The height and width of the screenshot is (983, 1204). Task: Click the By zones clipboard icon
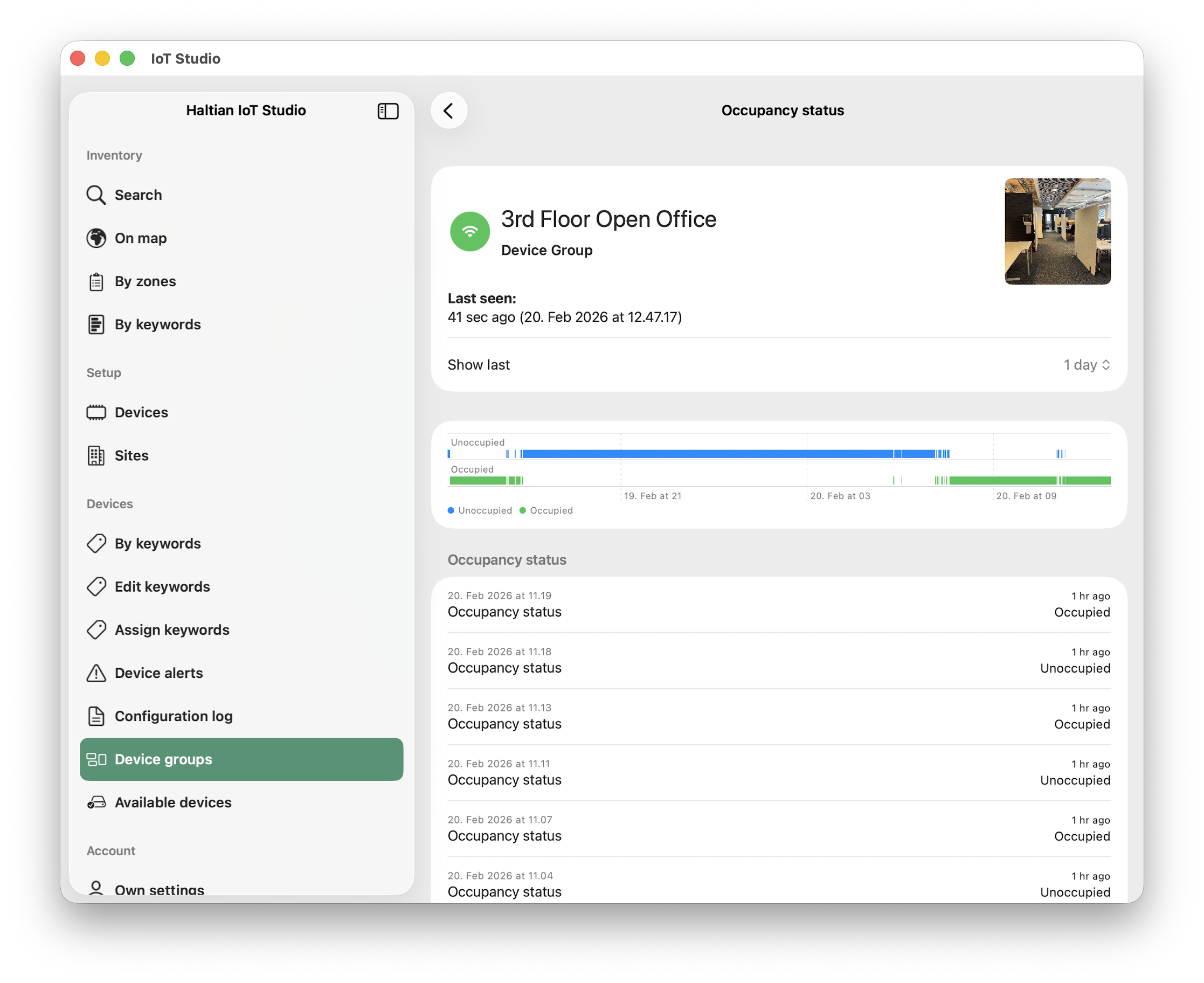96,281
